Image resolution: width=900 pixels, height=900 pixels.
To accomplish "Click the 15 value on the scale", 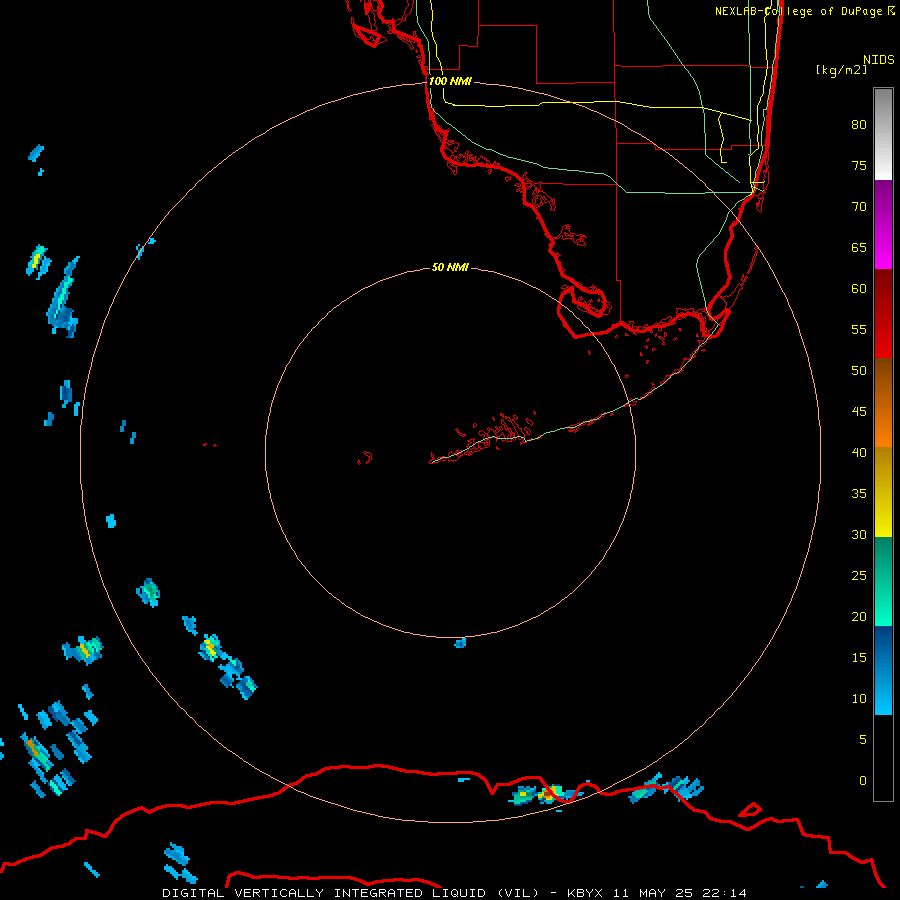I will click(859, 658).
